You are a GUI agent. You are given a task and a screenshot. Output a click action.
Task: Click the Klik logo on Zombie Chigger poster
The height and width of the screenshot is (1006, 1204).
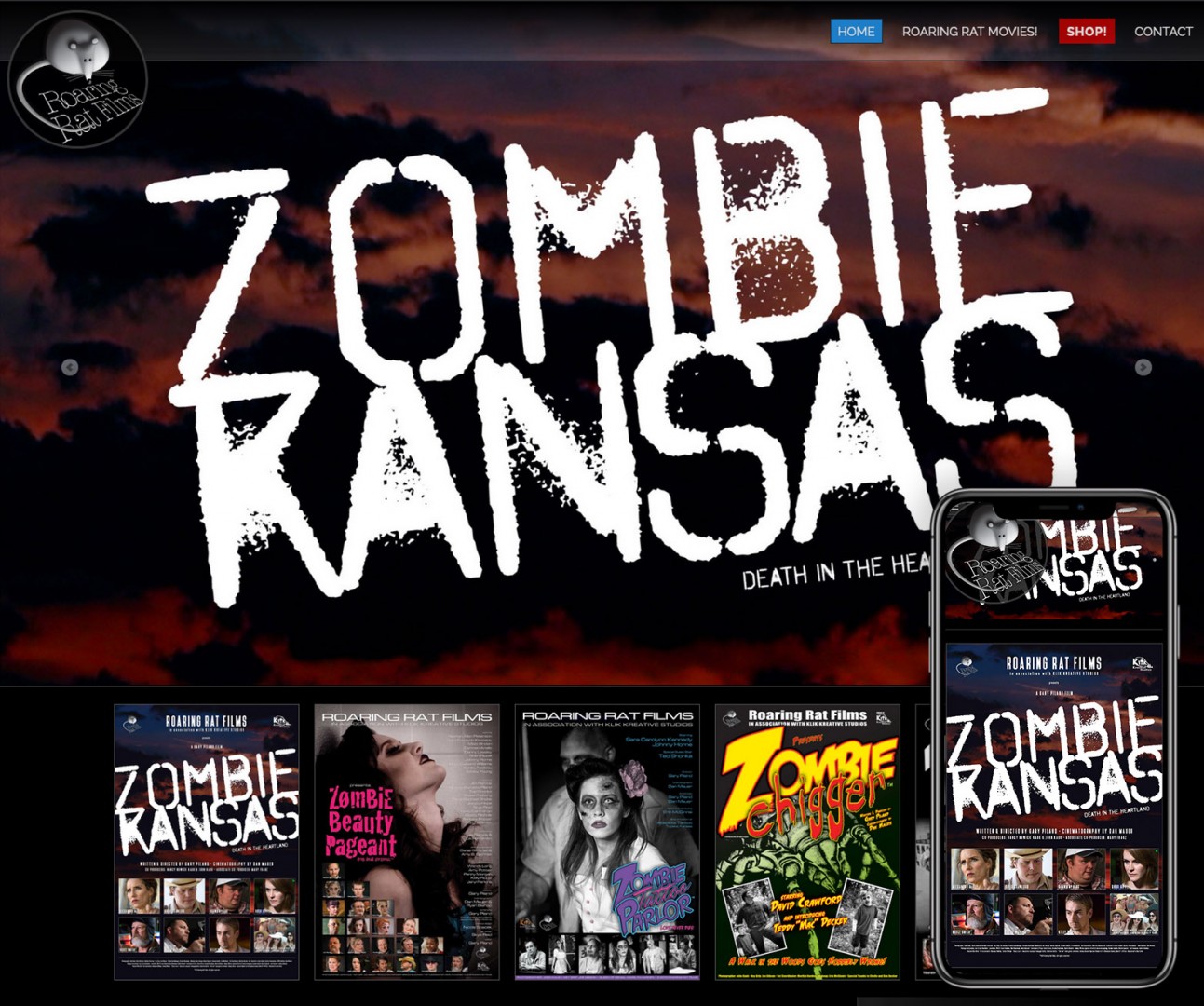point(883,717)
